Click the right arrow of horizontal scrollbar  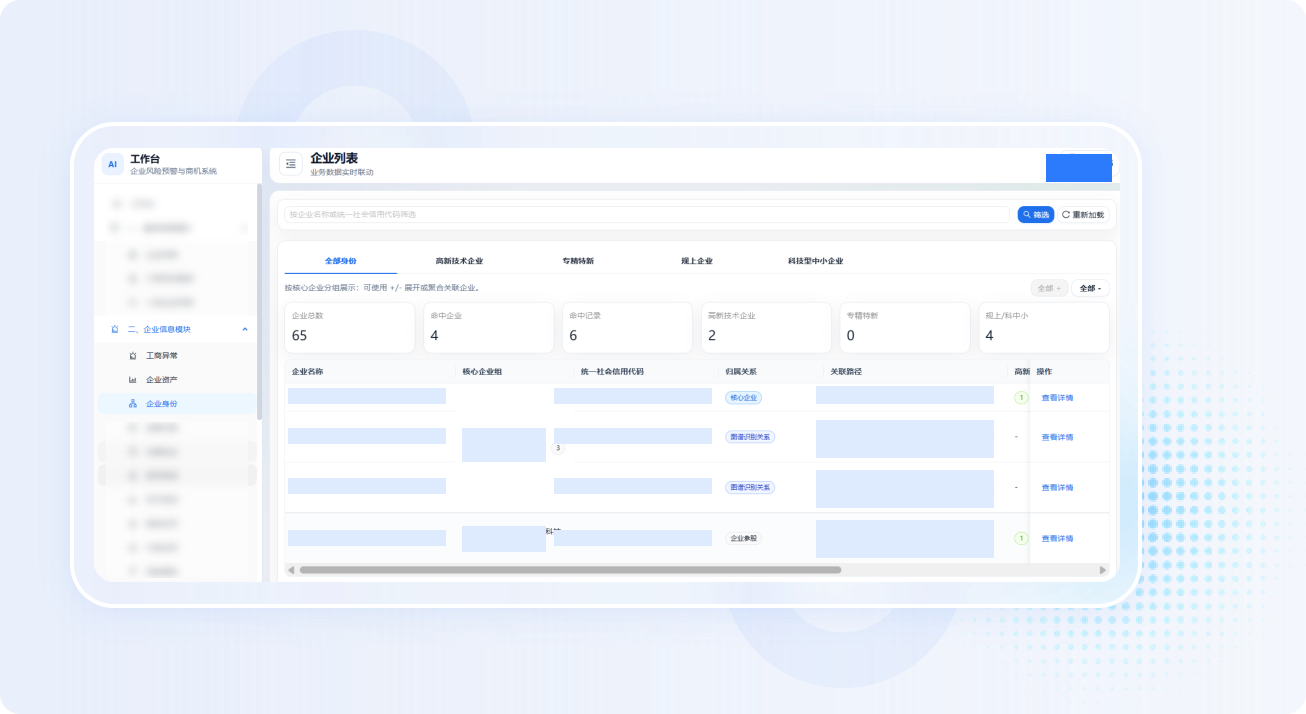point(1103,570)
